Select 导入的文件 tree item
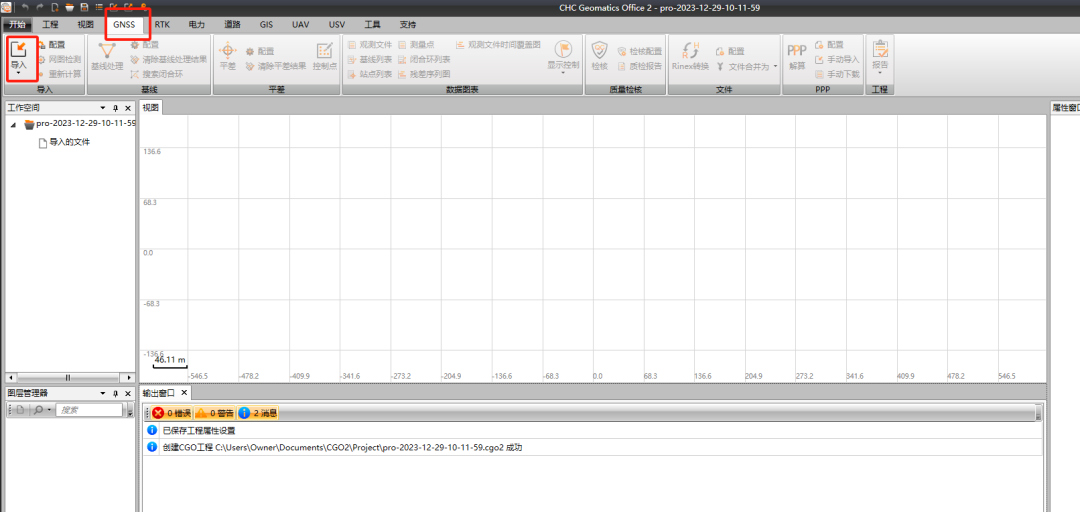 [64, 143]
